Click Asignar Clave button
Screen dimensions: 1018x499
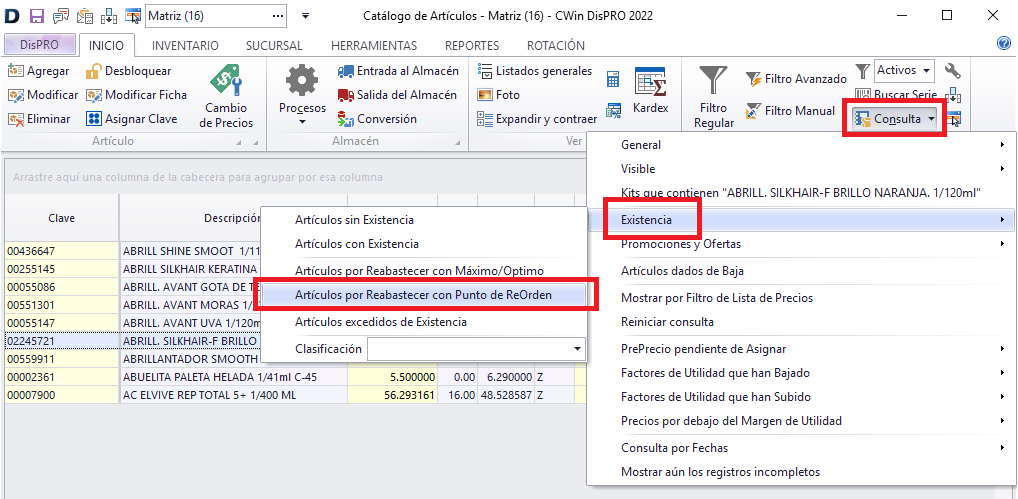pos(132,119)
